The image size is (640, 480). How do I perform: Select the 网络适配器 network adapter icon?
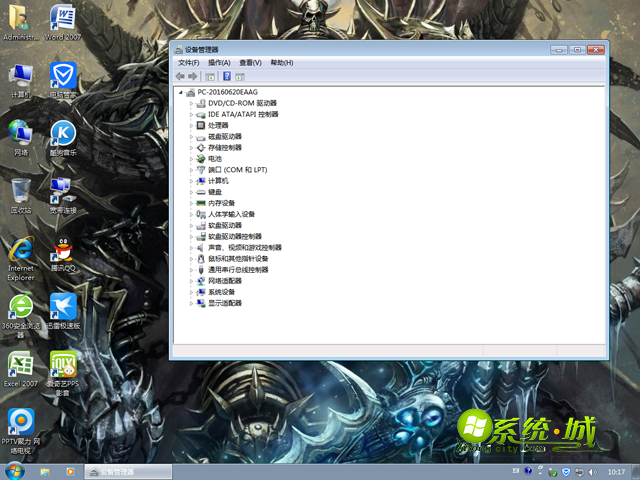pos(201,281)
